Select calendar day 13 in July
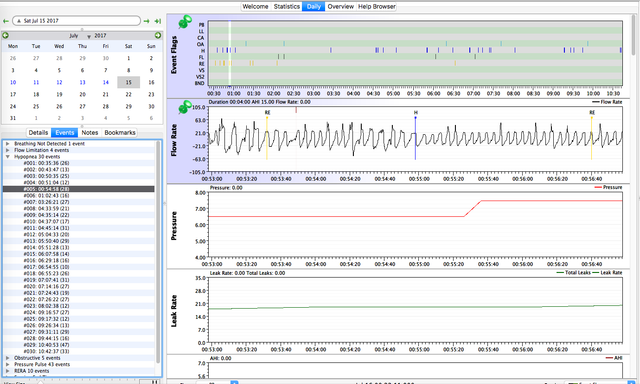Viewport: 640px width, 384px height. pos(82,82)
